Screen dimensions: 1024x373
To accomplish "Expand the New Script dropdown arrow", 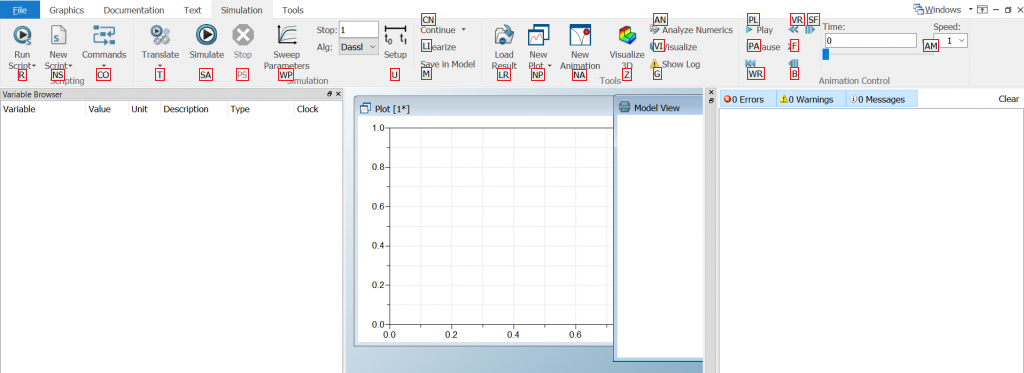I will [70, 66].
